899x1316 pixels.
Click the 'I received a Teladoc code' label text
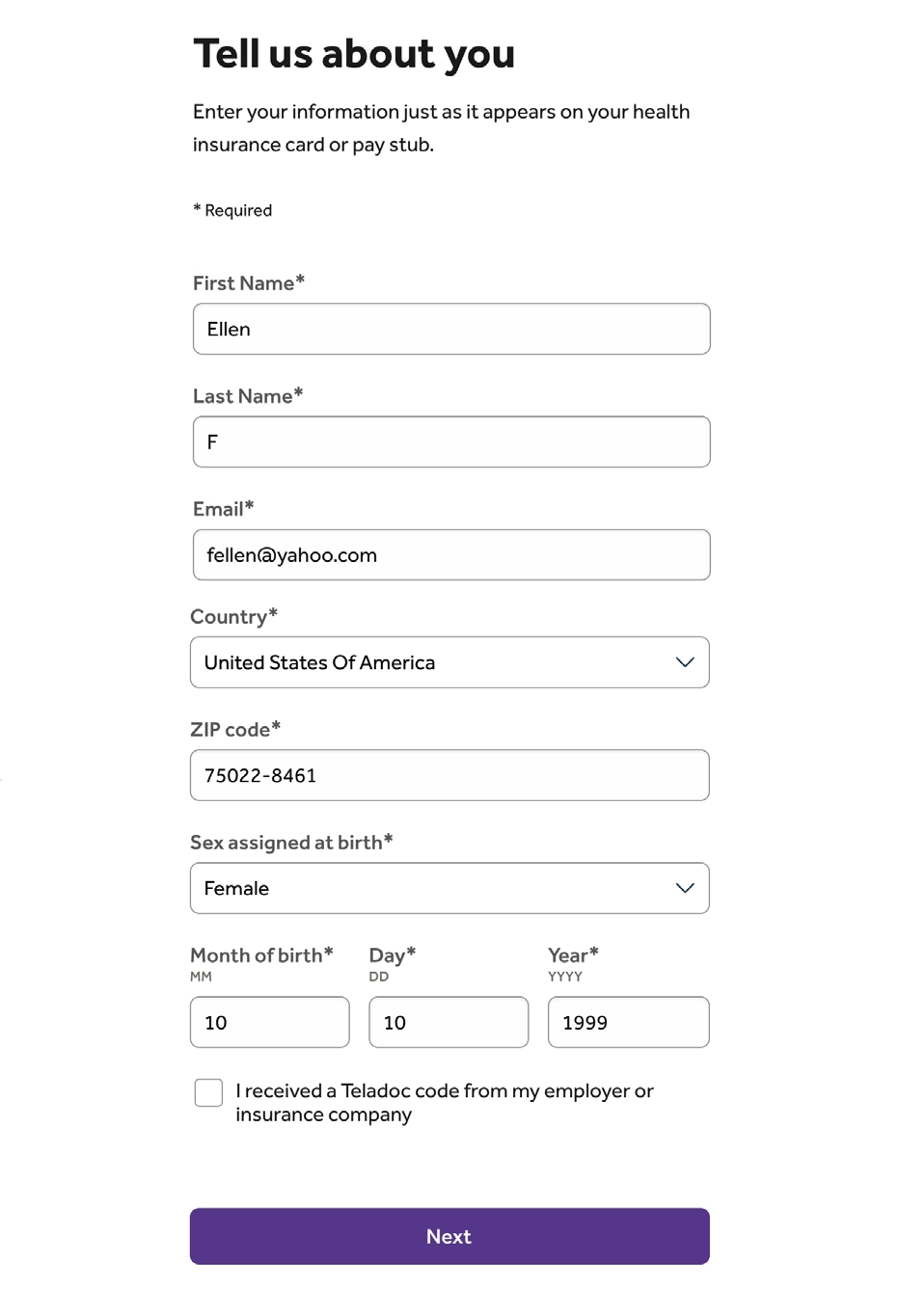click(x=444, y=1102)
